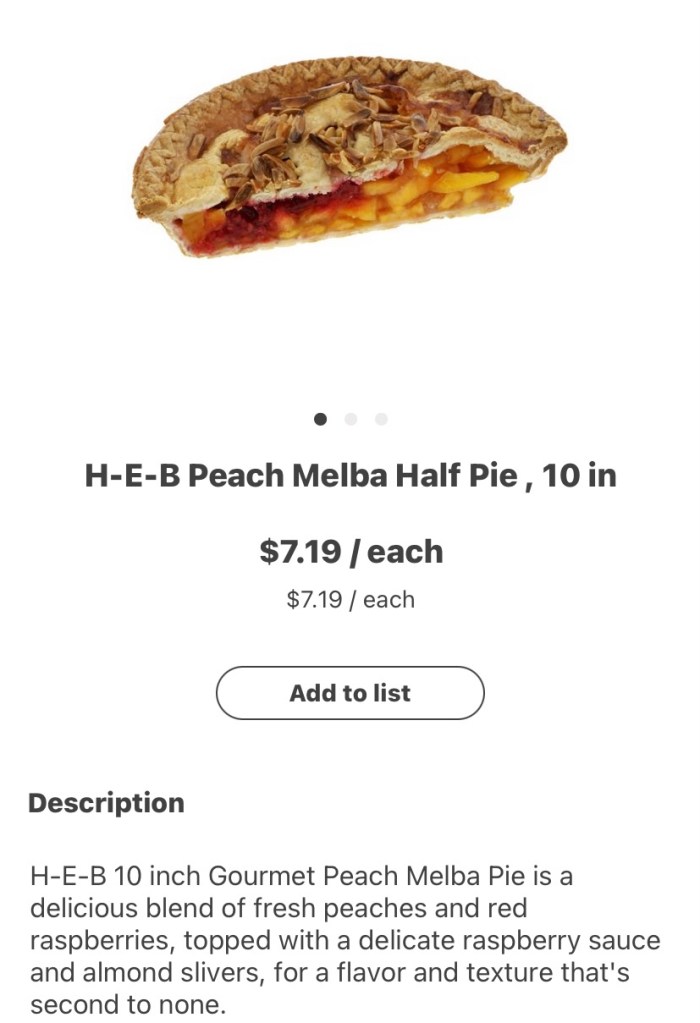The image size is (700, 1023).
Task: Switch to the second image carousel dot
Action: [350, 419]
